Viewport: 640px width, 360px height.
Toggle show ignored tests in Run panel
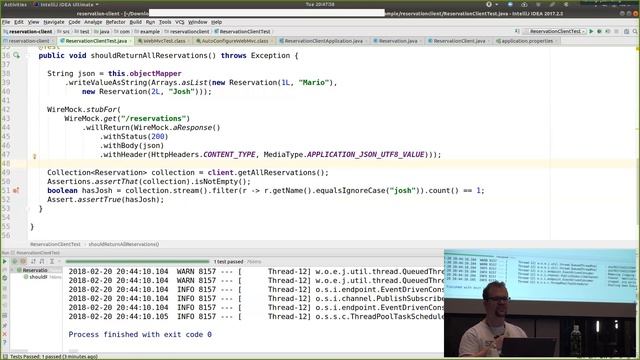click(23, 261)
